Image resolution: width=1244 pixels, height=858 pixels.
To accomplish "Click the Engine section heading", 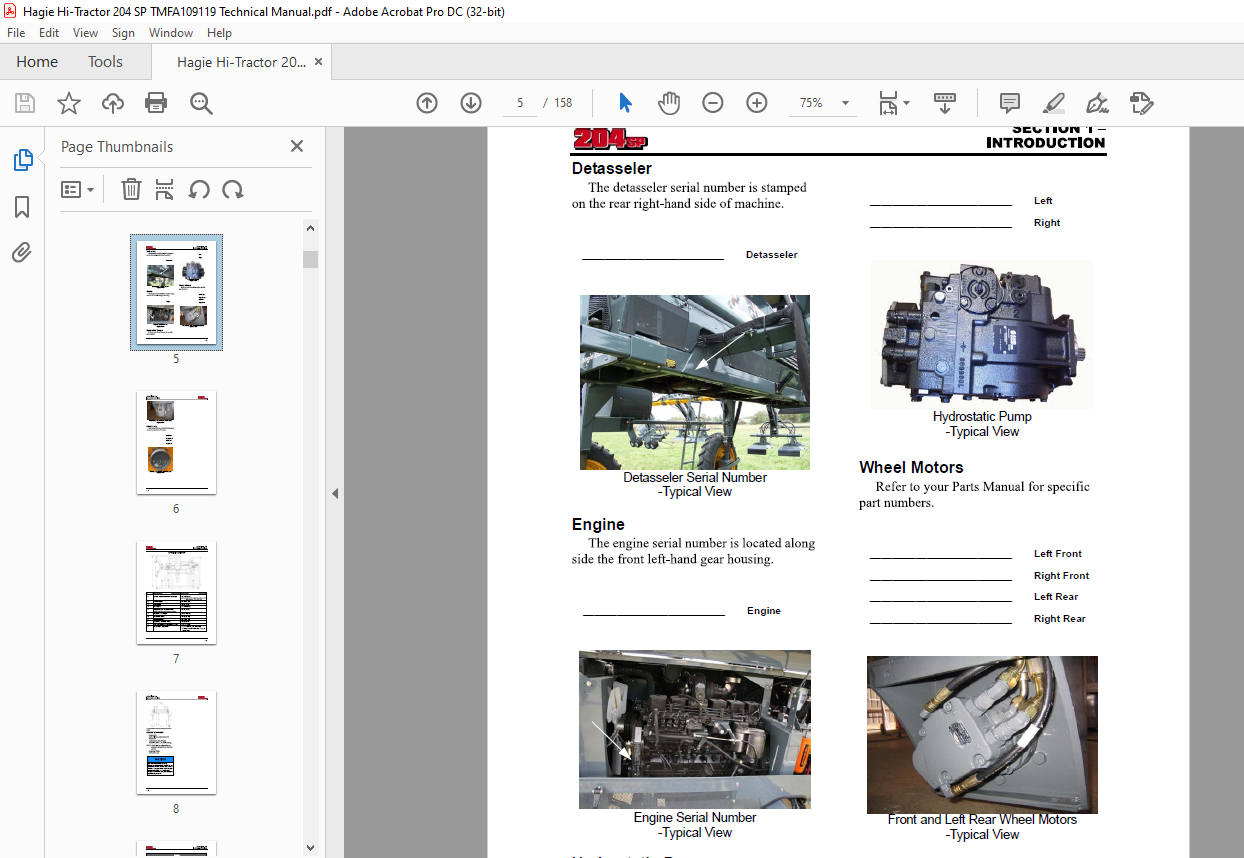I will (x=598, y=524).
